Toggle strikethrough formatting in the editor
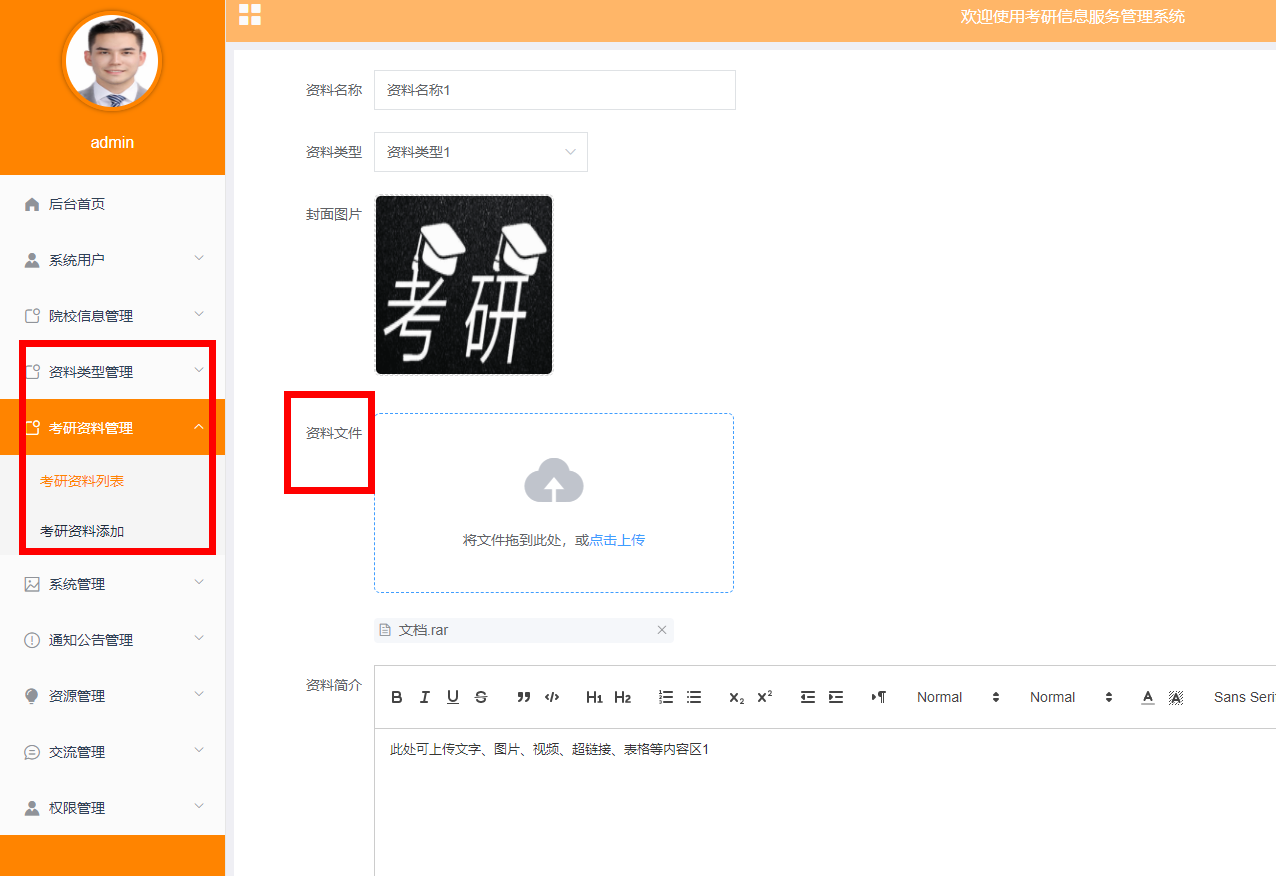This screenshot has height=876, width=1276. click(x=481, y=697)
